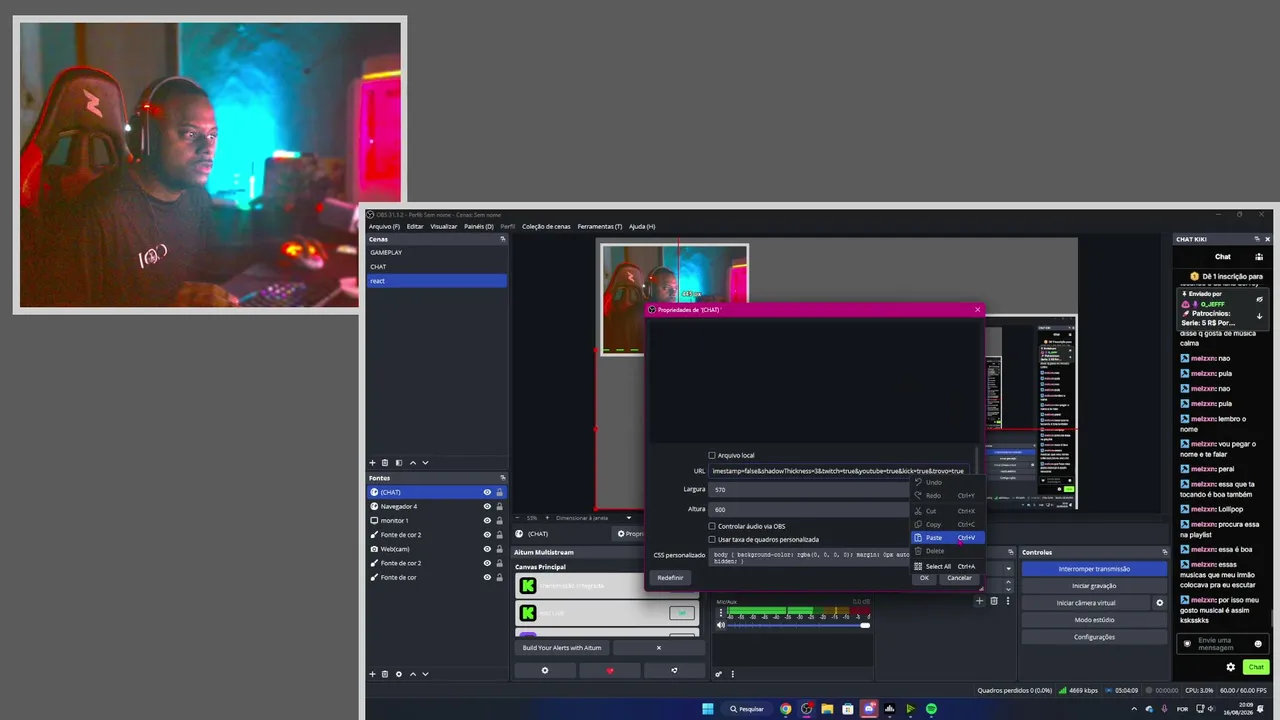
Task: Add a scene transition with plus icon
Action: click(980, 601)
